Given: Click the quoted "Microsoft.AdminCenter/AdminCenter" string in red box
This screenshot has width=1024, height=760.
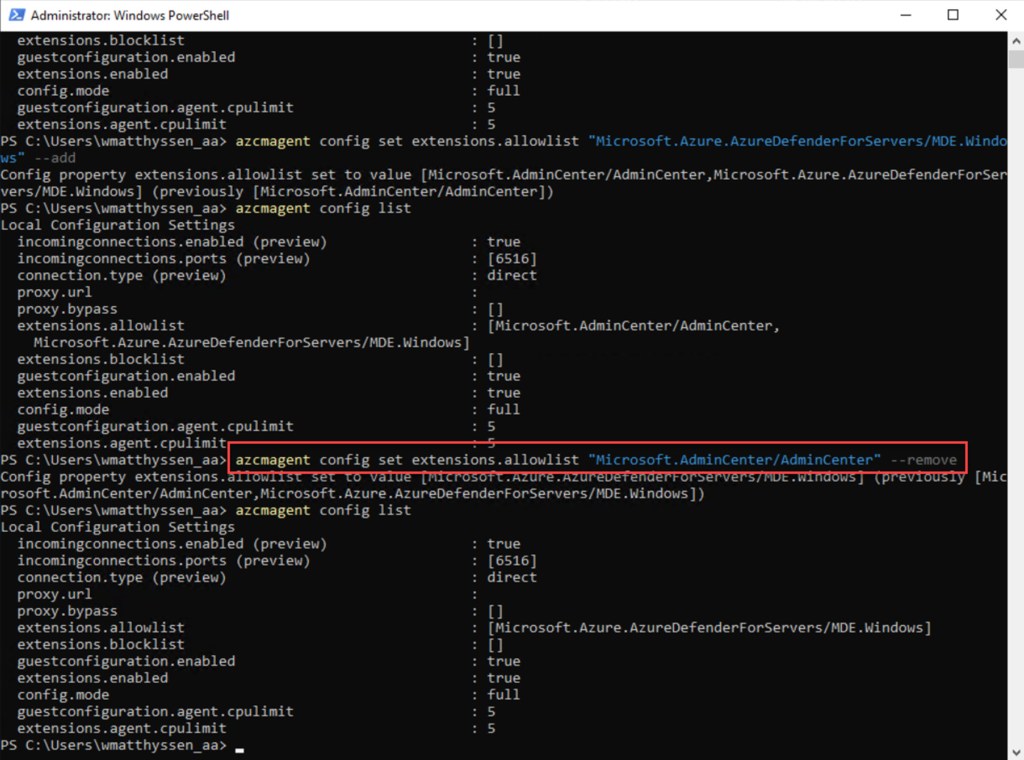Looking at the screenshot, I should click(734, 460).
